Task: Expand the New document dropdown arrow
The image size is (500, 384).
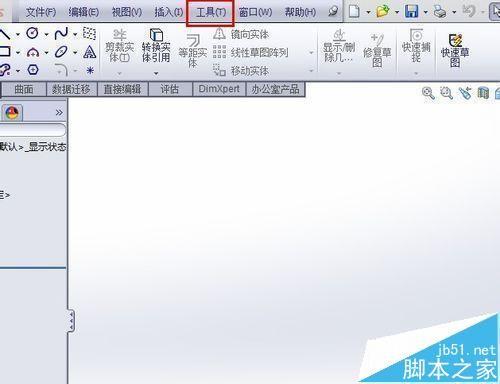Action: [x=368, y=13]
